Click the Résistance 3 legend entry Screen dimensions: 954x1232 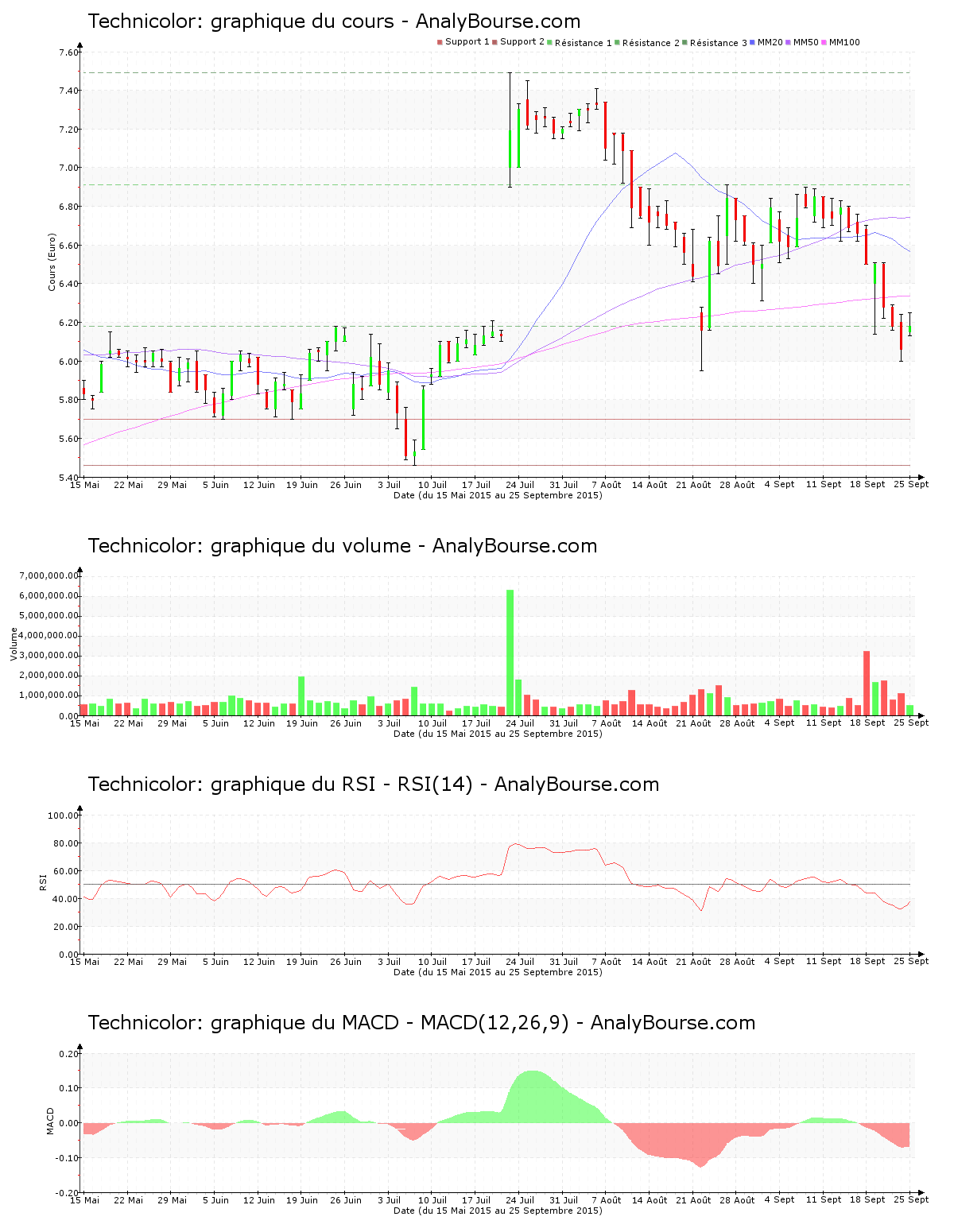click(718, 43)
